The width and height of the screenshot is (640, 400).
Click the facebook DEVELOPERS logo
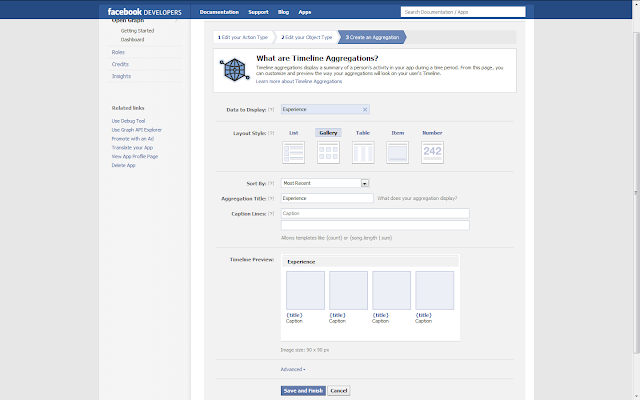point(144,12)
